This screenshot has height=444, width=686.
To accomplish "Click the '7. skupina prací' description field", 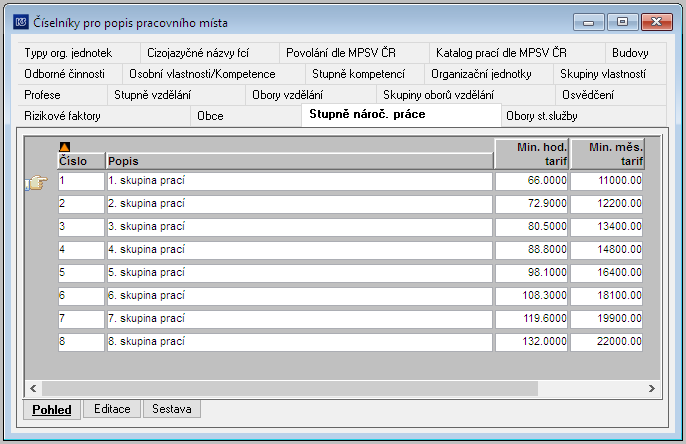I will click(300, 319).
